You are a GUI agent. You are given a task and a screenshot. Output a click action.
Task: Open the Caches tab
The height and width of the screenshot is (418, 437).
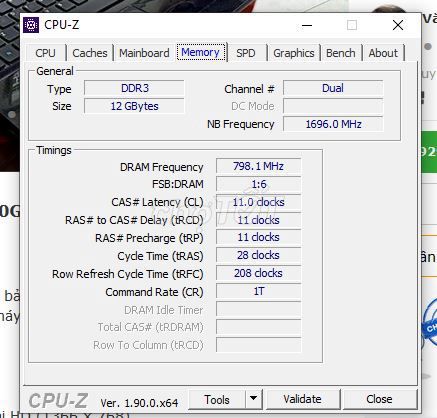click(x=90, y=53)
